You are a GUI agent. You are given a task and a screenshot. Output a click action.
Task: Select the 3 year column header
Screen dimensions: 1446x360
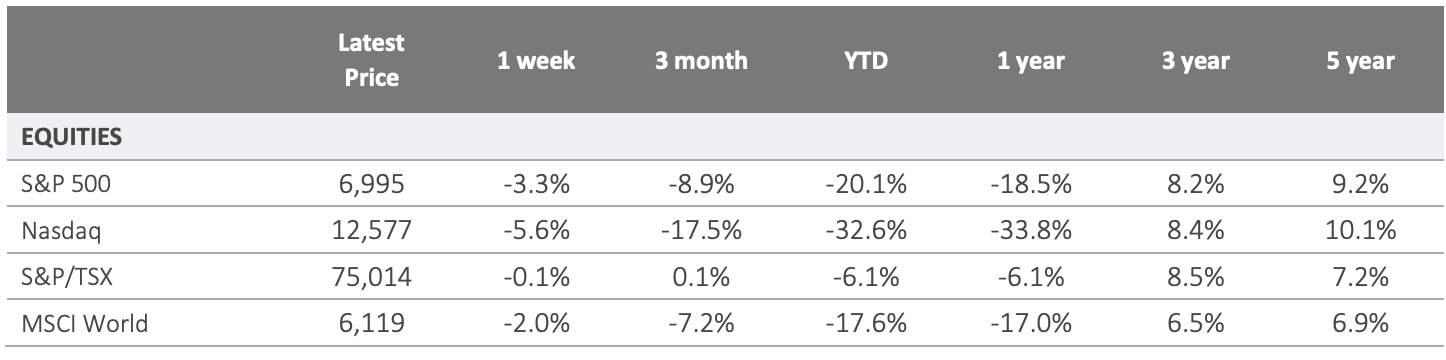[1195, 61]
